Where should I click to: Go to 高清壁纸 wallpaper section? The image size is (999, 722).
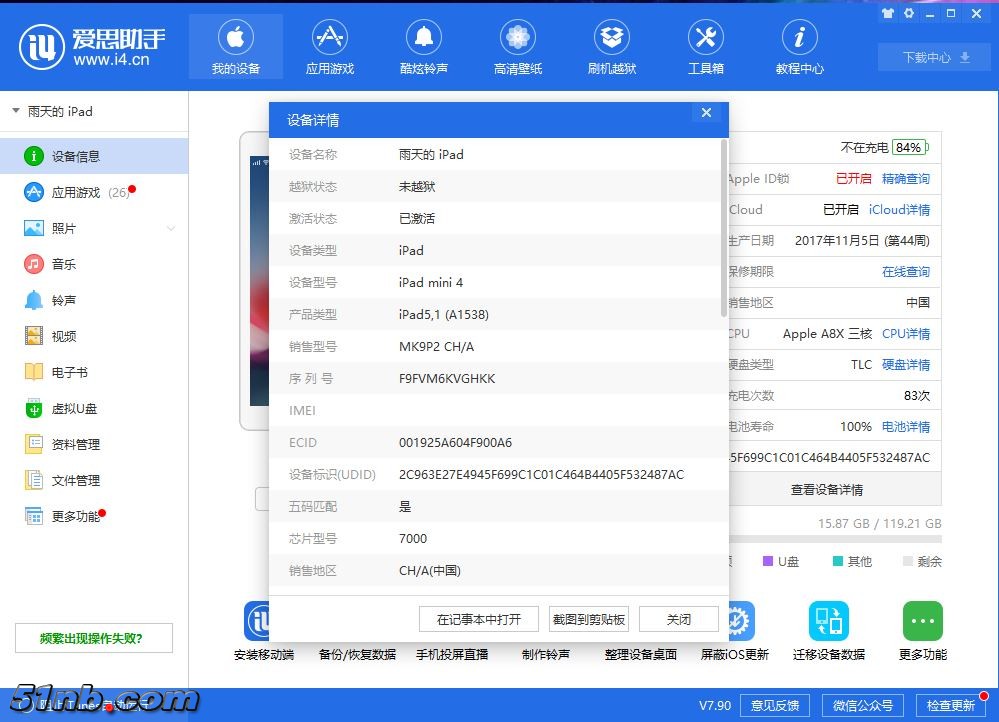[517, 47]
